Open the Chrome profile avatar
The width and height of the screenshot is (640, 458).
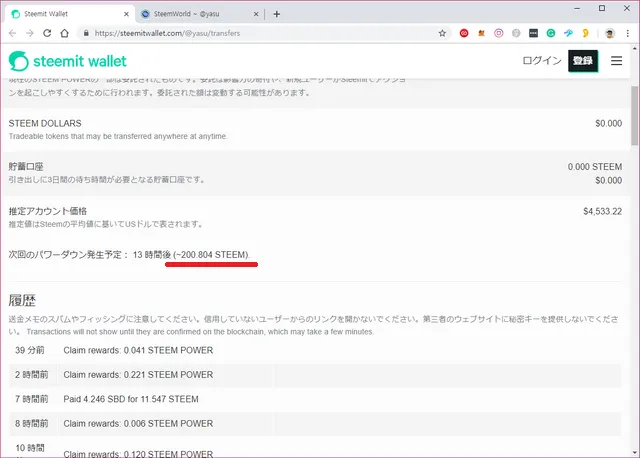pos(610,33)
